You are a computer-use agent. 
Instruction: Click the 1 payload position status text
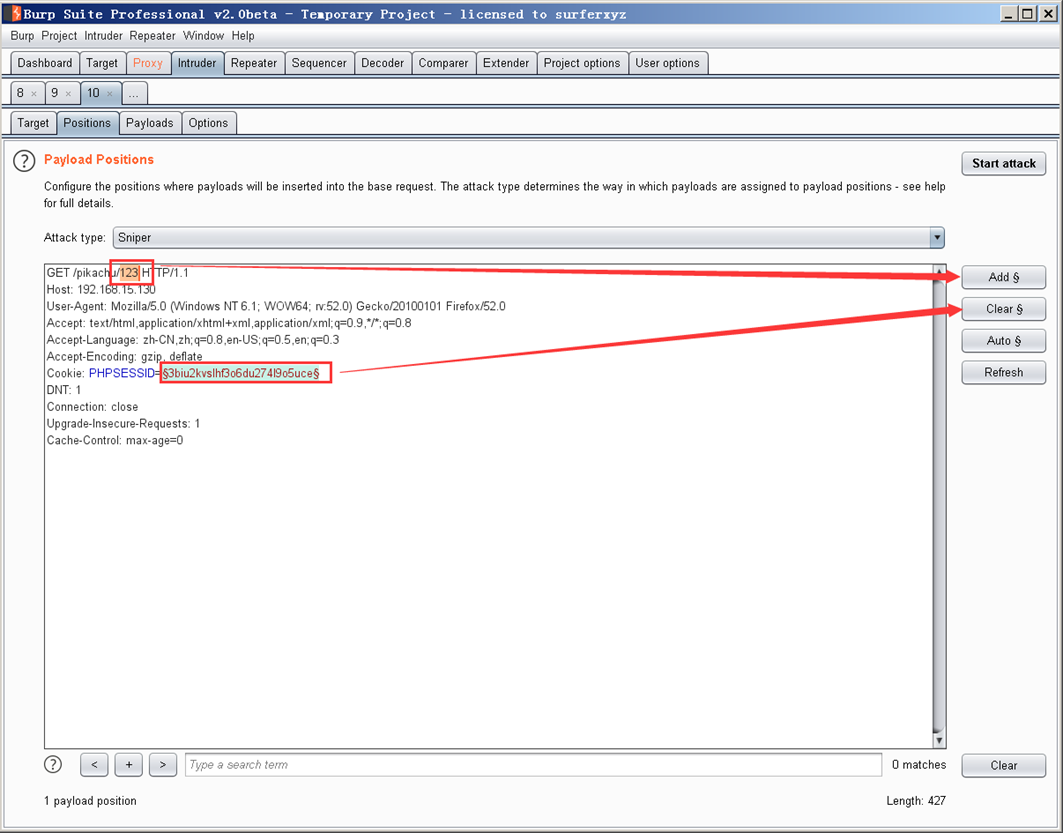(x=90, y=801)
